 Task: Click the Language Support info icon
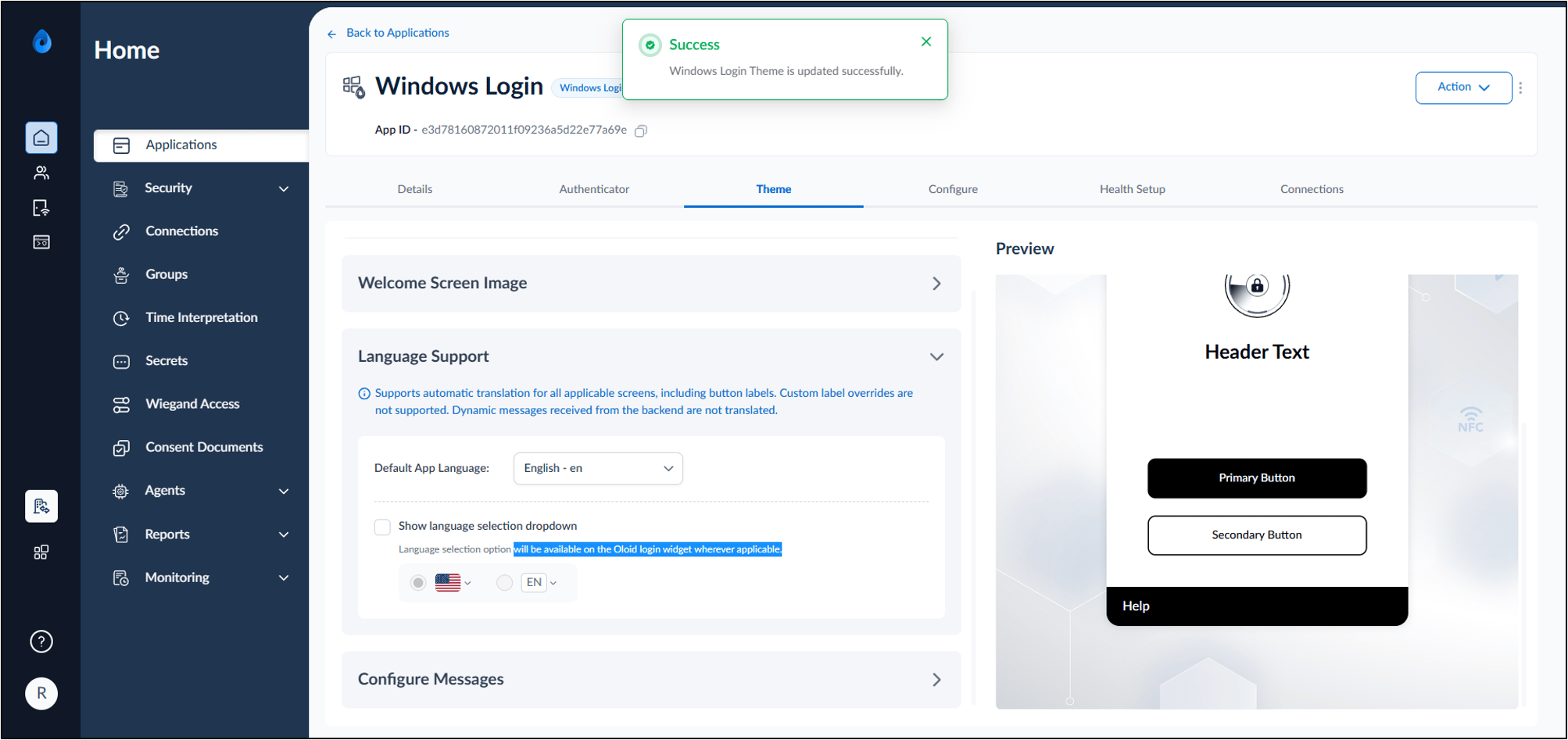point(364,394)
